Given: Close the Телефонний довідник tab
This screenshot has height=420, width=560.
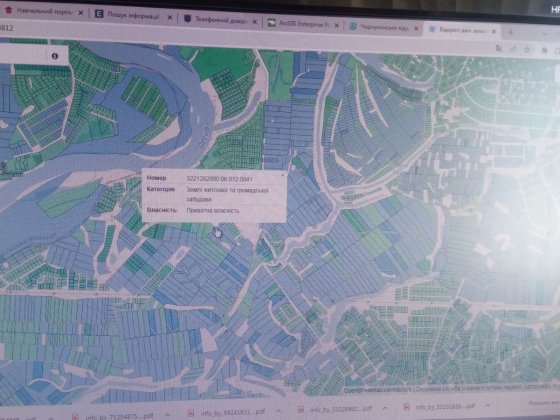Looking at the screenshot, I should coord(255,22).
